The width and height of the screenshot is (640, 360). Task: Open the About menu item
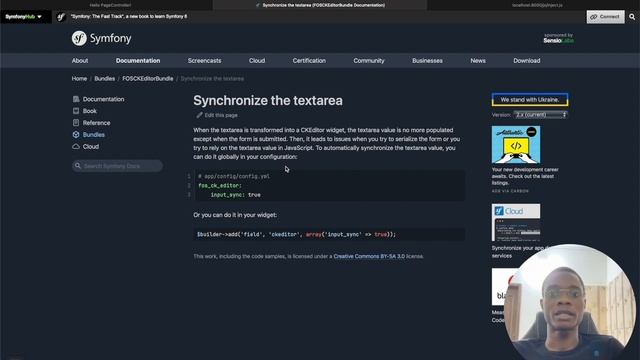[x=80, y=61]
